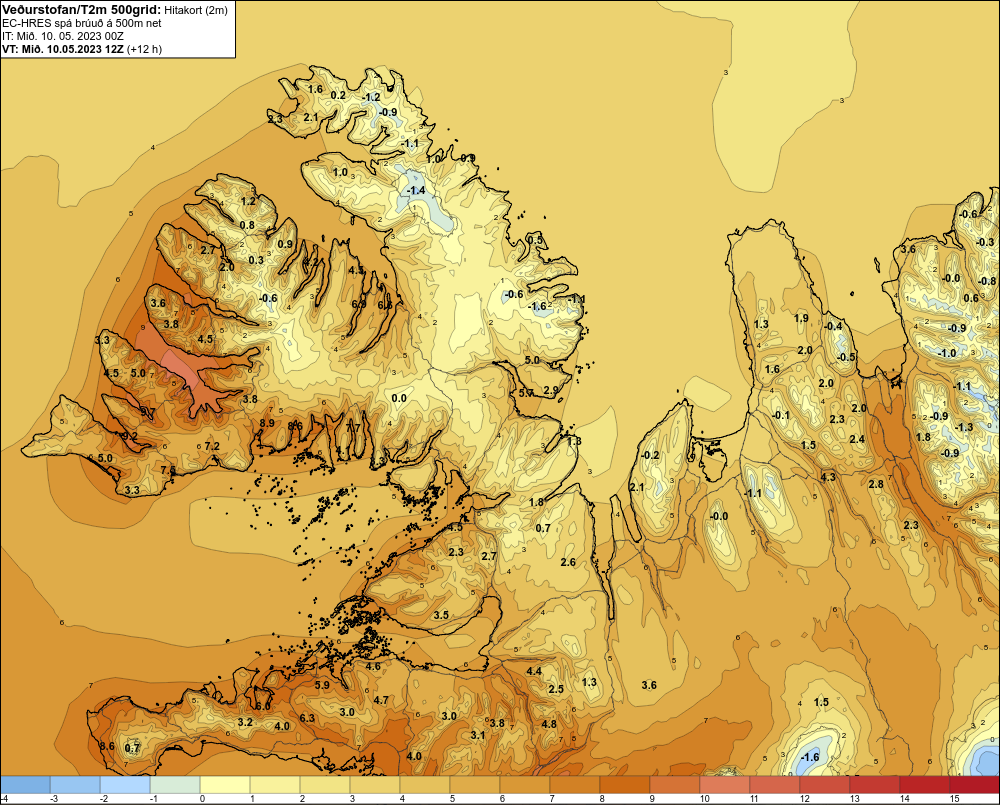
Task: Click the temperature value 8.6 at the peninsula's west tip
Action: click(107, 746)
